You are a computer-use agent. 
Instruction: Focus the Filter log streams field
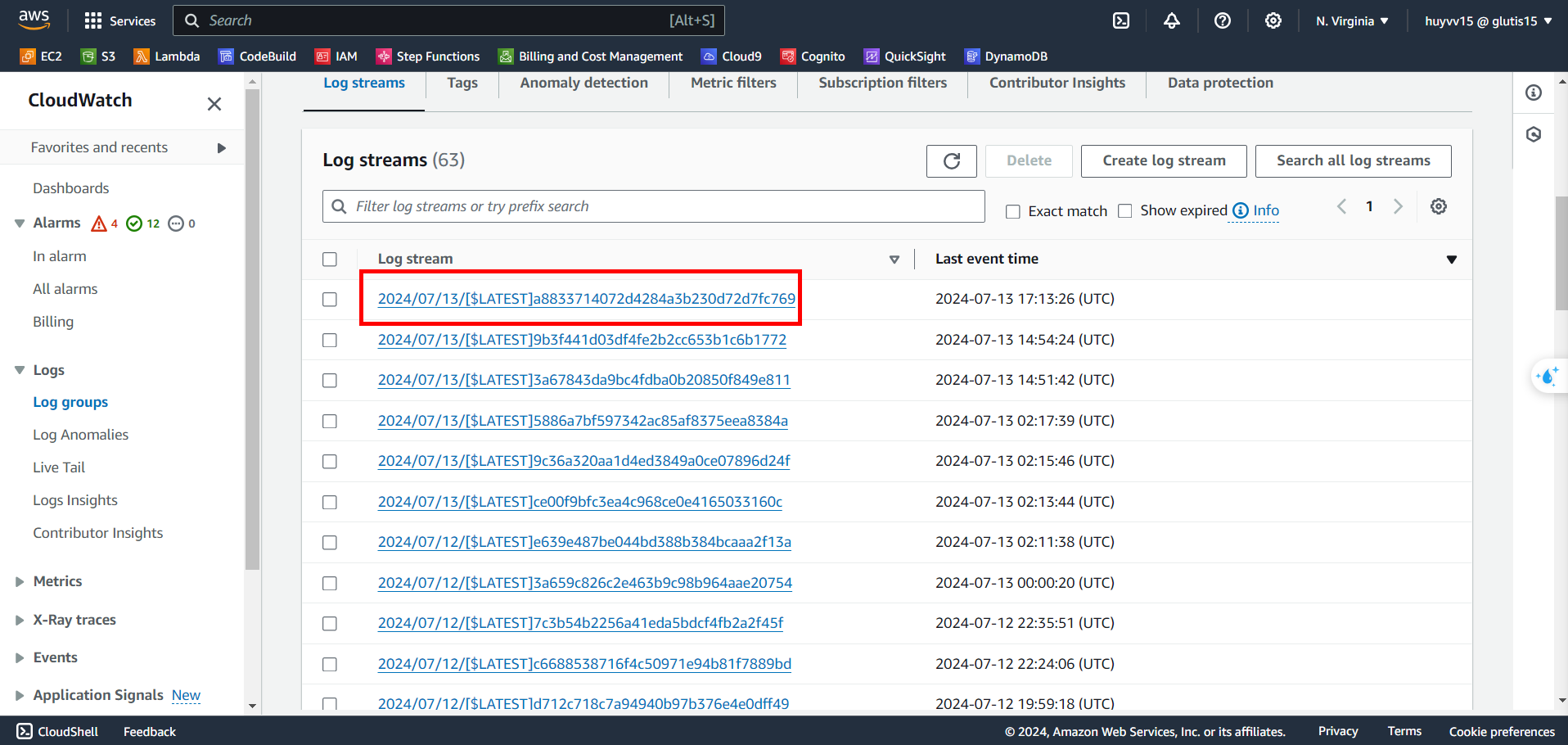pyautogui.click(x=654, y=206)
